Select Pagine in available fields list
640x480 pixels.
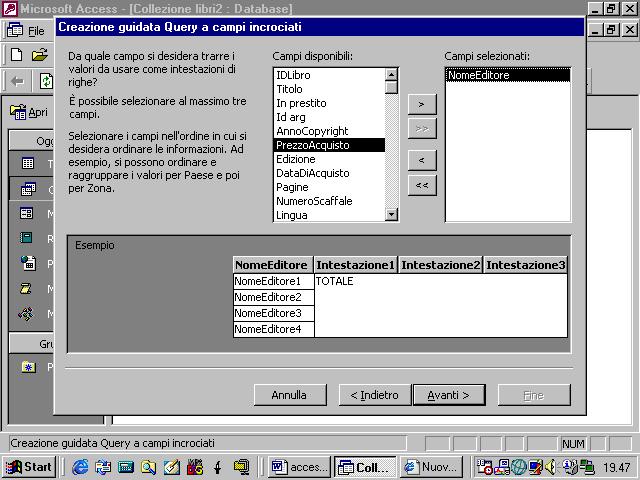pos(329,187)
